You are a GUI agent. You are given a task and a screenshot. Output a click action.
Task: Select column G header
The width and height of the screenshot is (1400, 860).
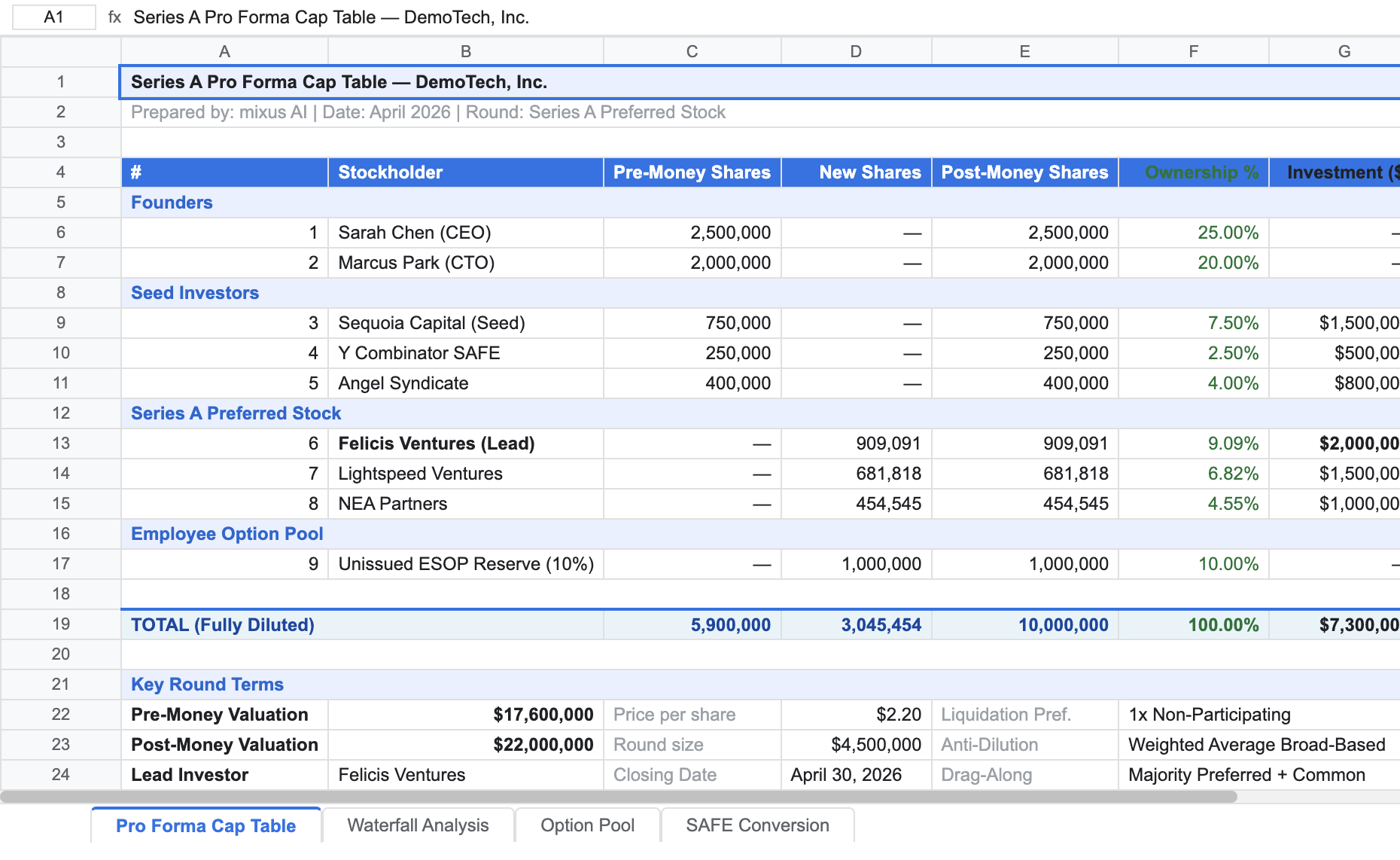pyautogui.click(x=1344, y=51)
